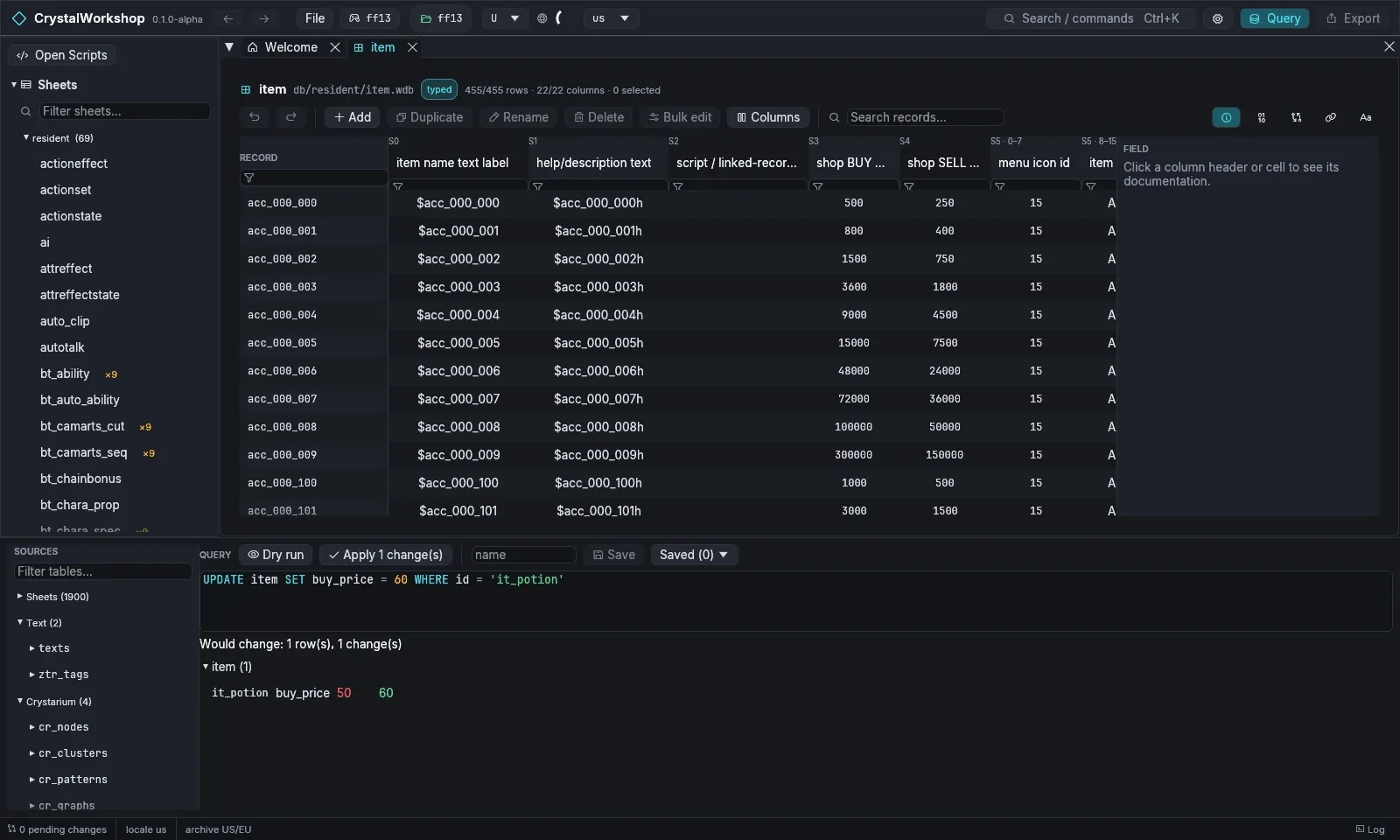
Task: Toggle the field info panel icon
Action: (1226, 117)
